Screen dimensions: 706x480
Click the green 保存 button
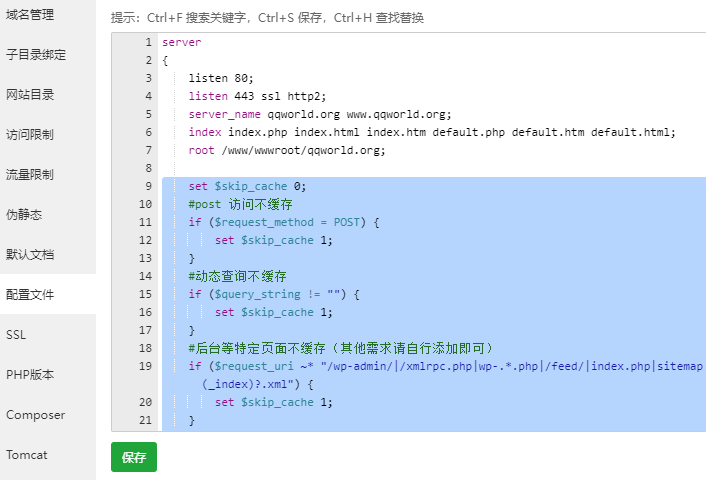(134, 458)
